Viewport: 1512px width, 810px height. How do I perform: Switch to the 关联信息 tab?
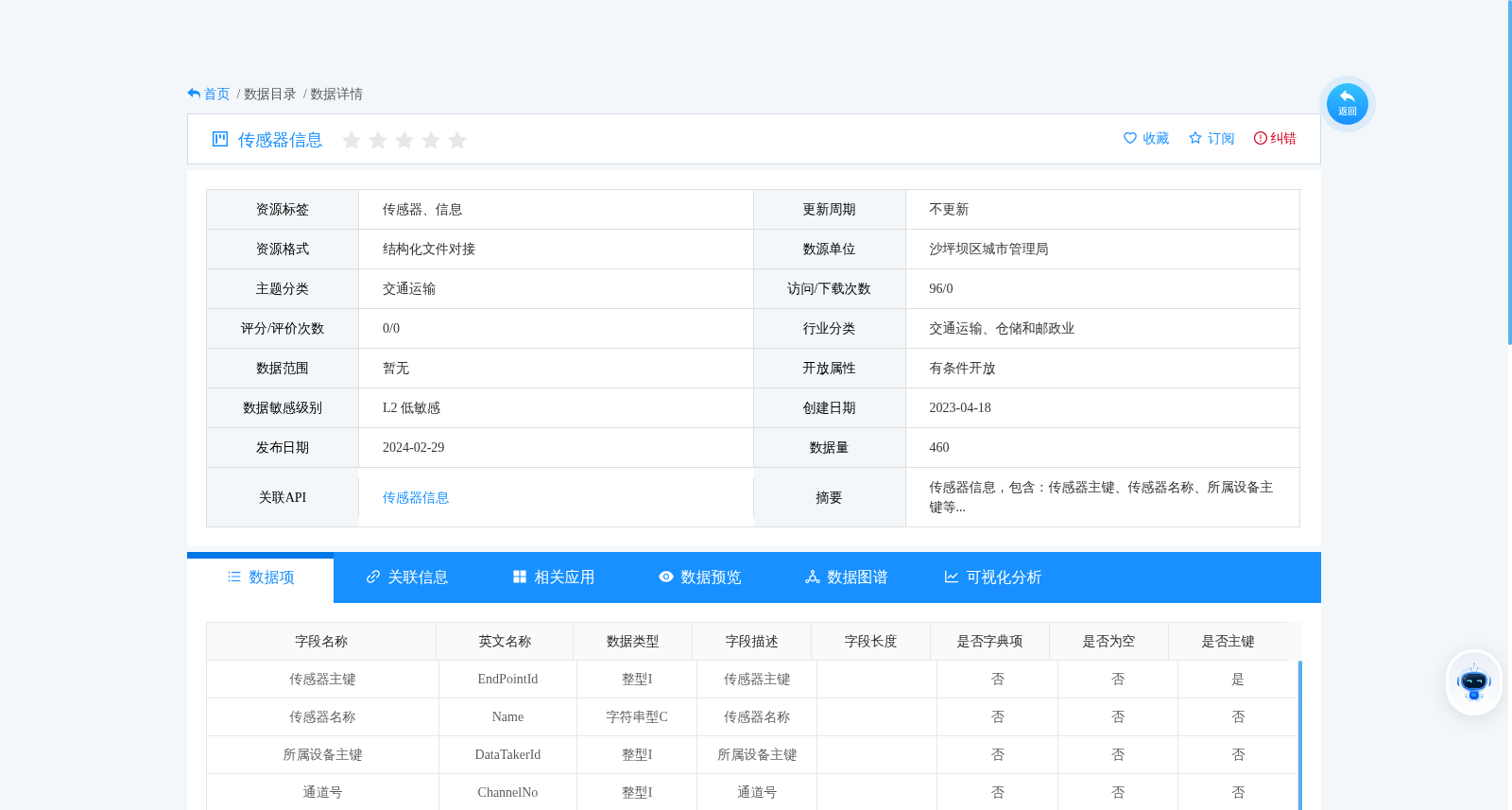click(x=407, y=577)
